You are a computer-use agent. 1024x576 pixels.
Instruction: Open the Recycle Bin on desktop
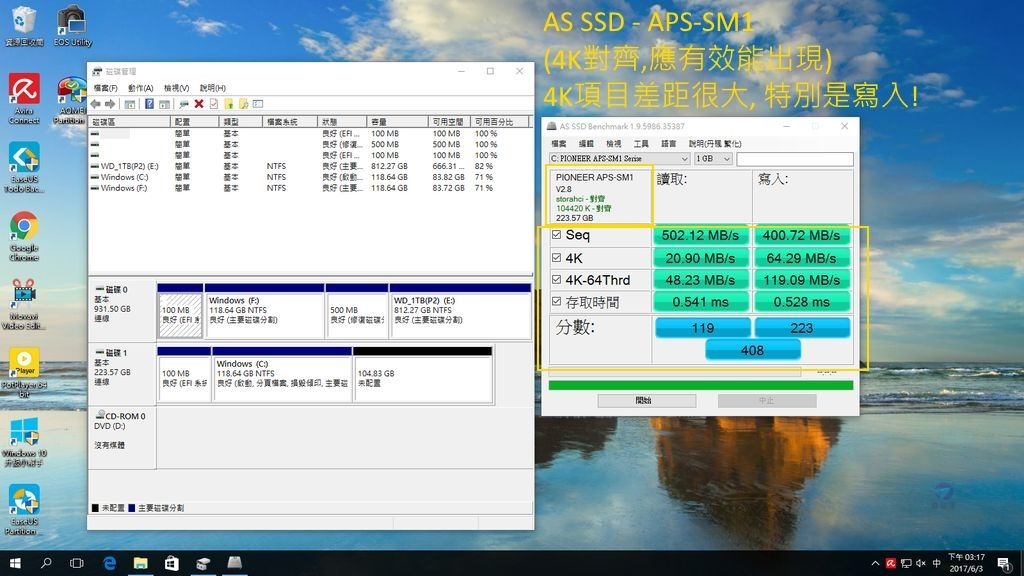[x=24, y=20]
